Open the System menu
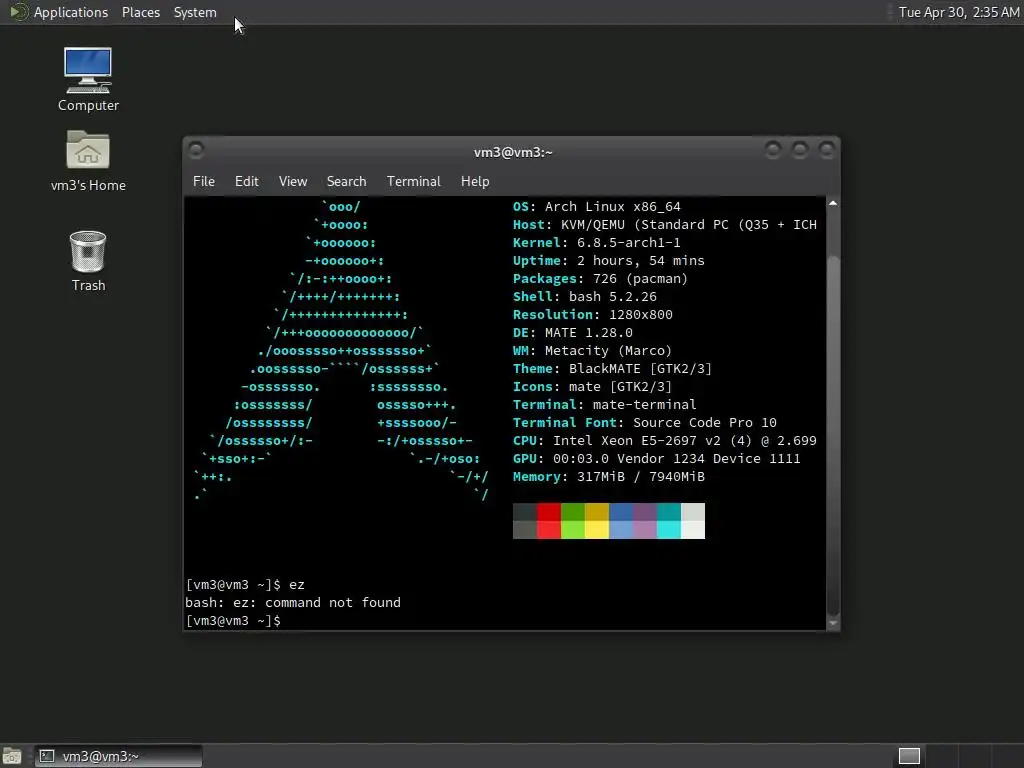 click(195, 12)
